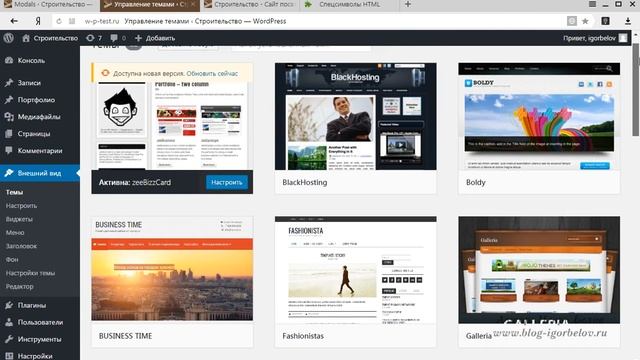Open the Строительство site home link
The image size is (640, 360).
tap(50, 38)
